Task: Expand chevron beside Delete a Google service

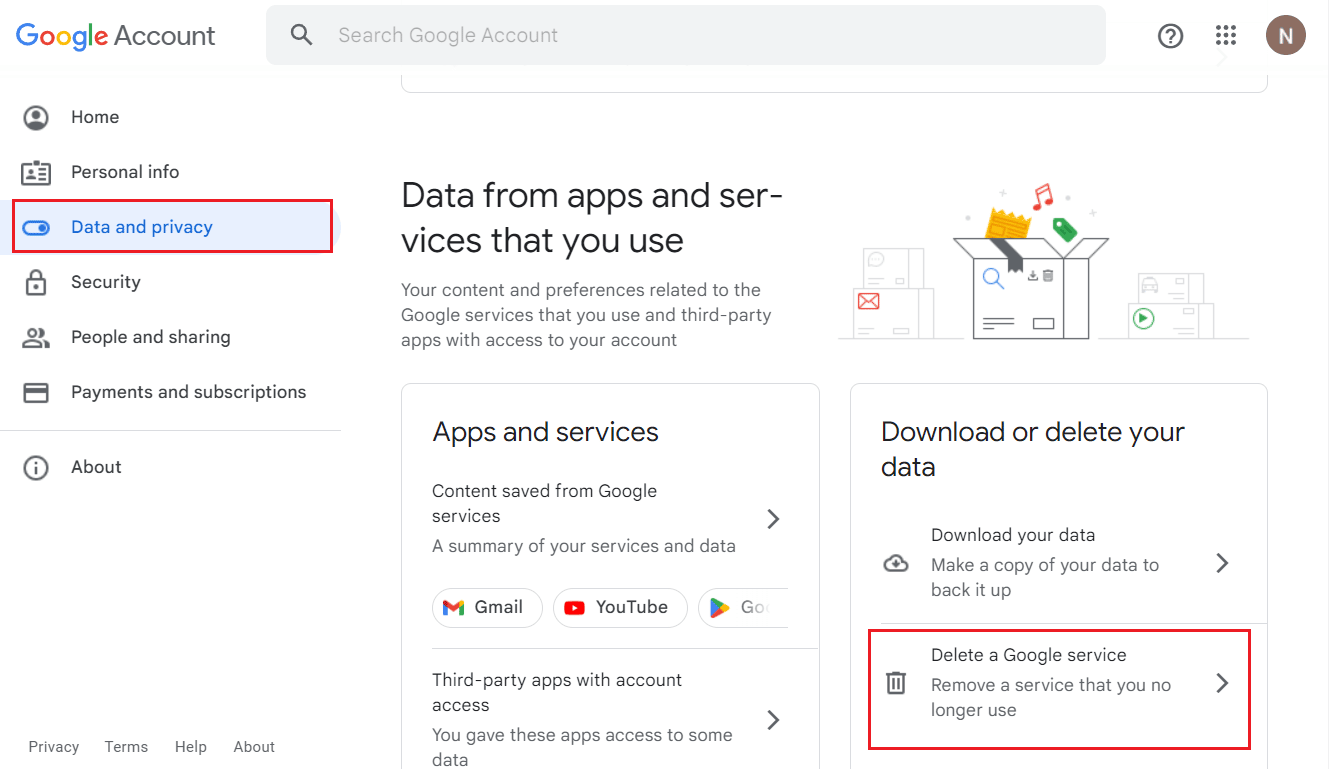Action: click(x=1222, y=683)
